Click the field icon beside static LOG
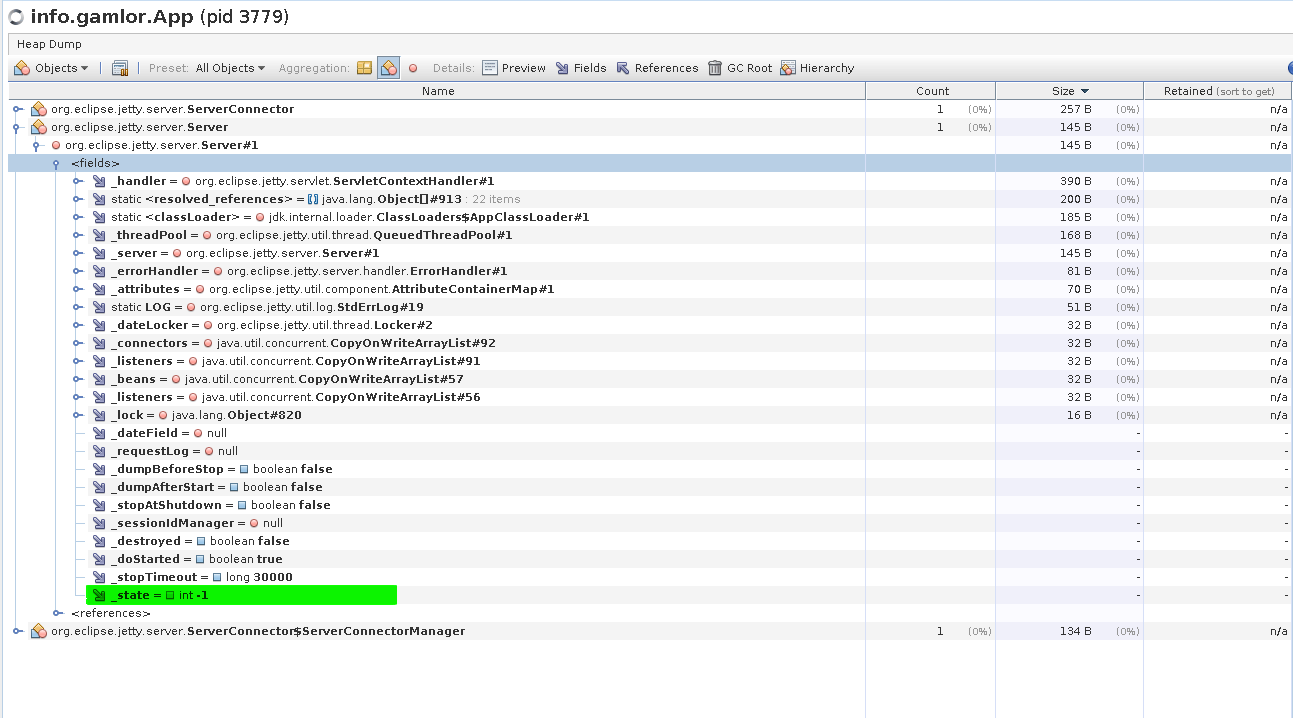This screenshot has width=1293, height=718. [99, 307]
